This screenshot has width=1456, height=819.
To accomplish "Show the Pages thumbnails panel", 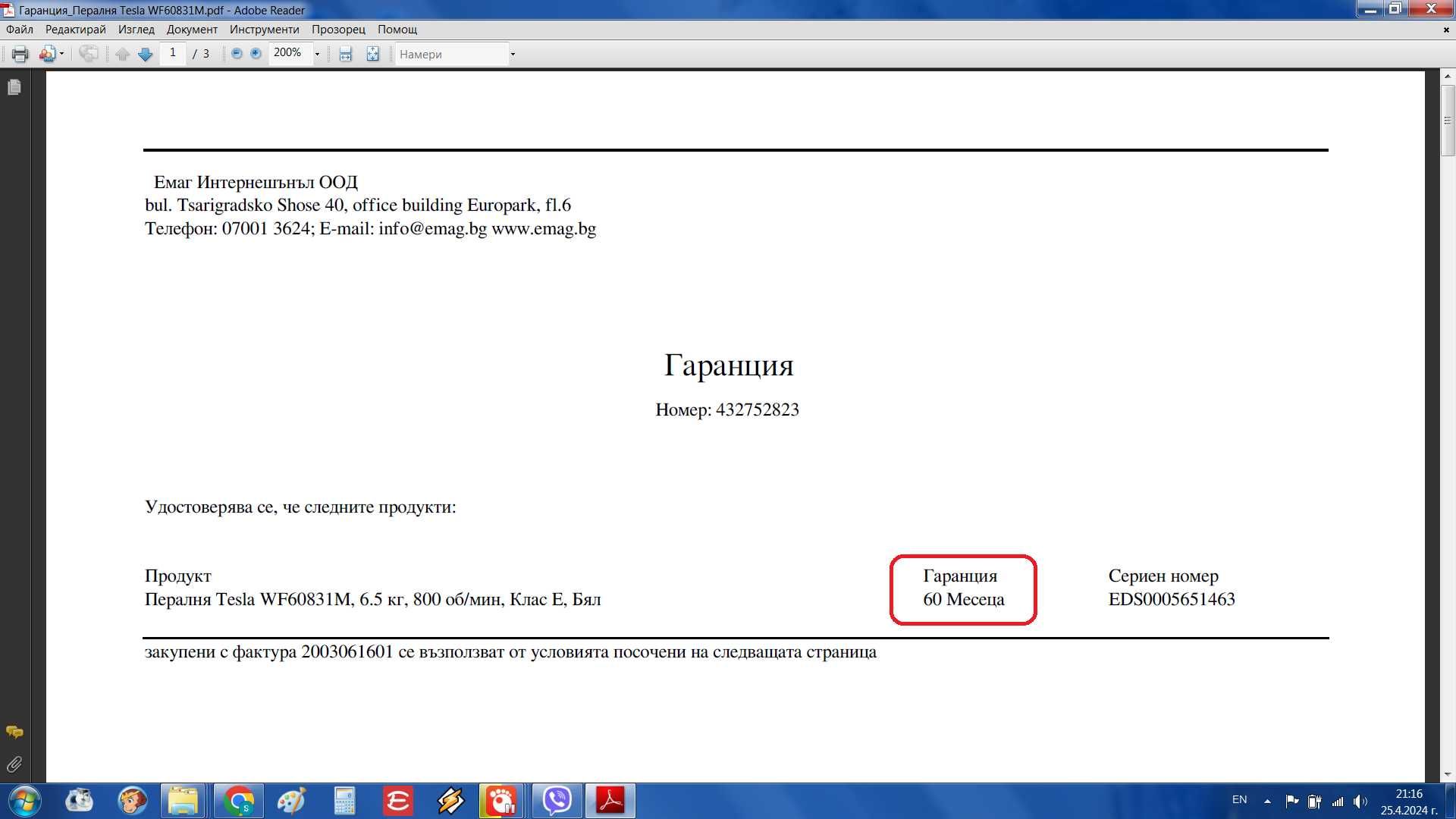I will (x=14, y=88).
